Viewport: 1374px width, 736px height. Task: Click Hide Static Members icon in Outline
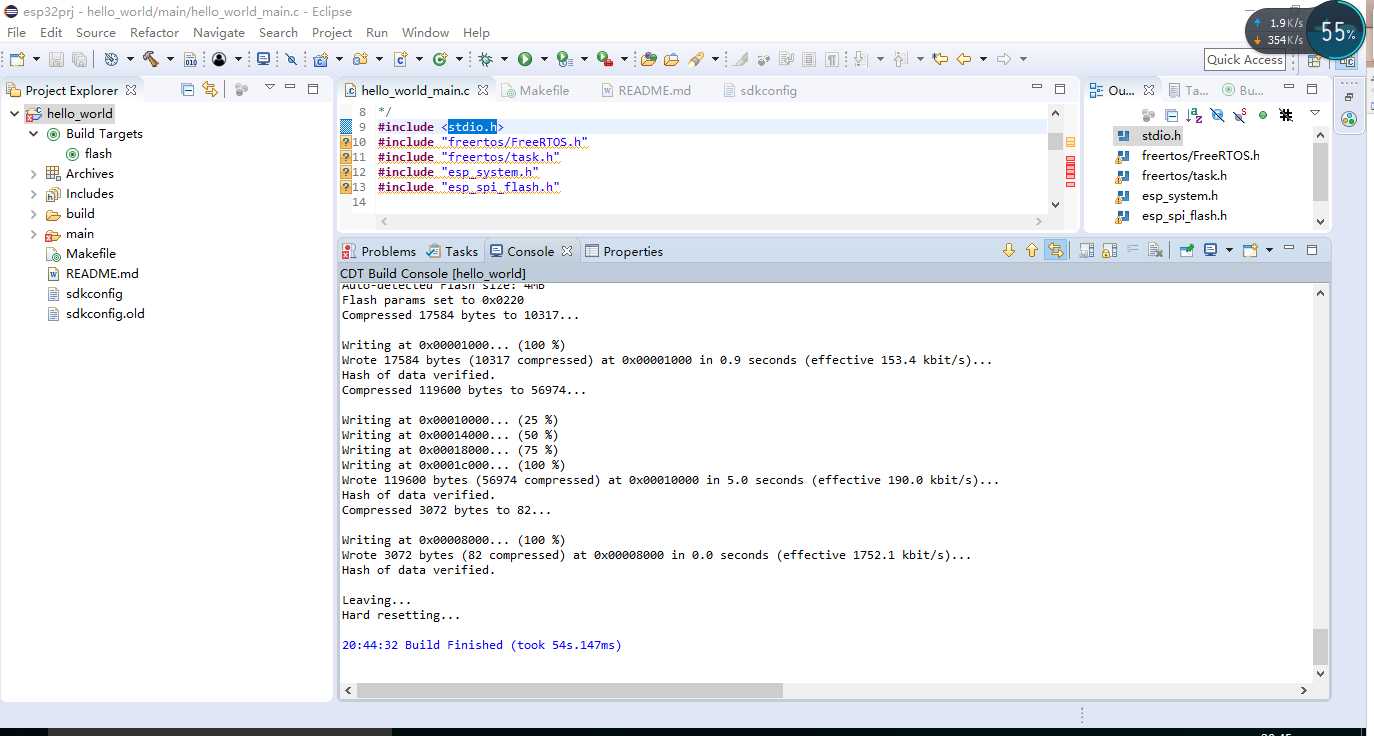click(1240, 115)
